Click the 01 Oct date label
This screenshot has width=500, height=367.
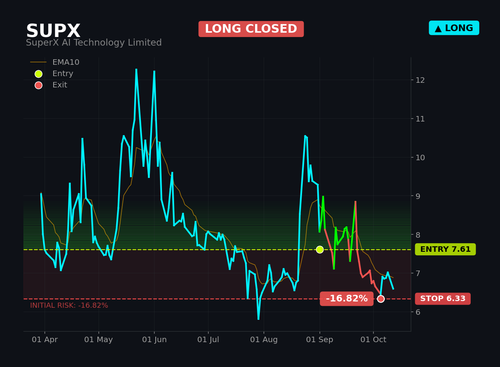tap(373, 340)
